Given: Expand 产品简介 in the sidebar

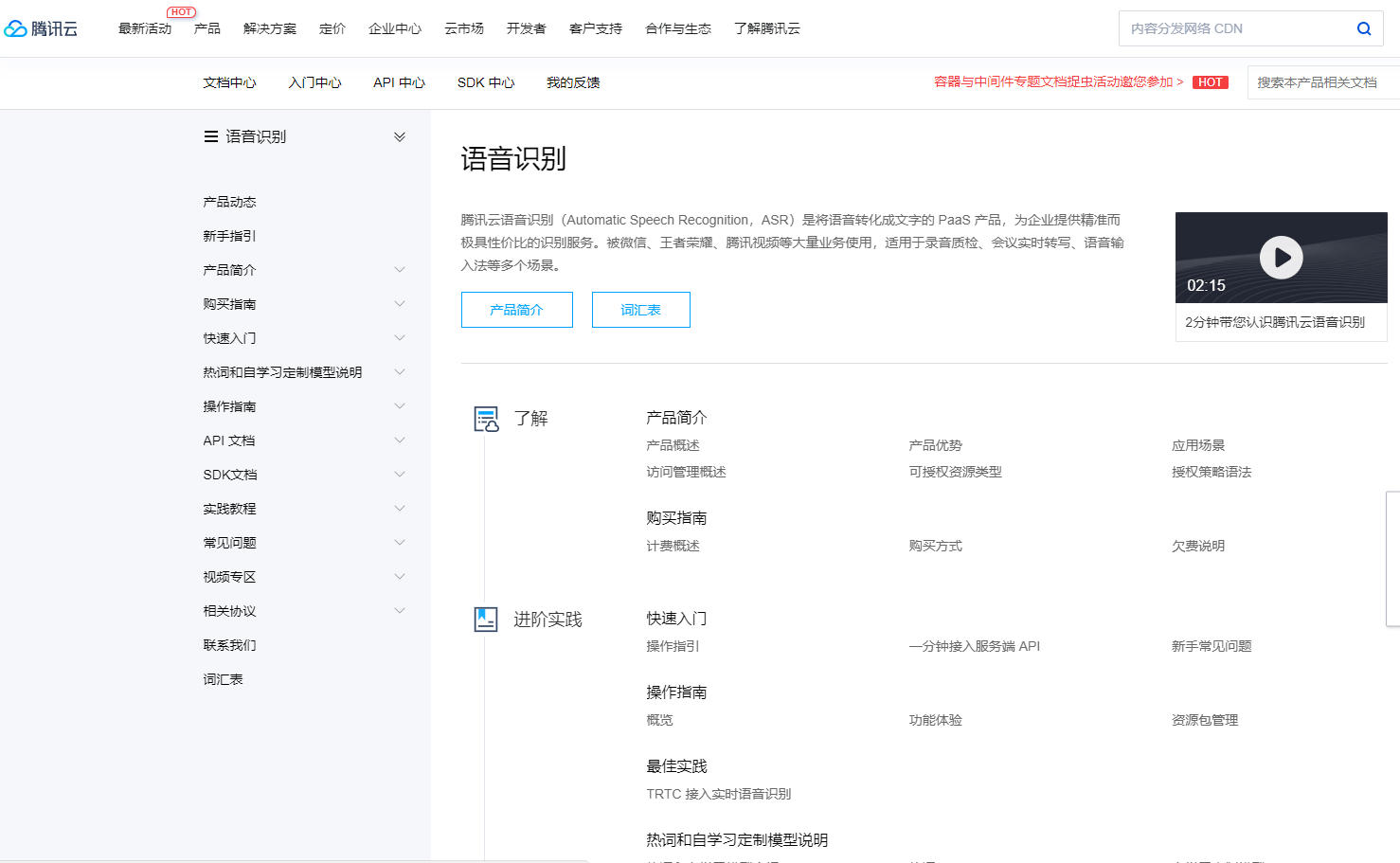Looking at the screenshot, I should pos(400,270).
